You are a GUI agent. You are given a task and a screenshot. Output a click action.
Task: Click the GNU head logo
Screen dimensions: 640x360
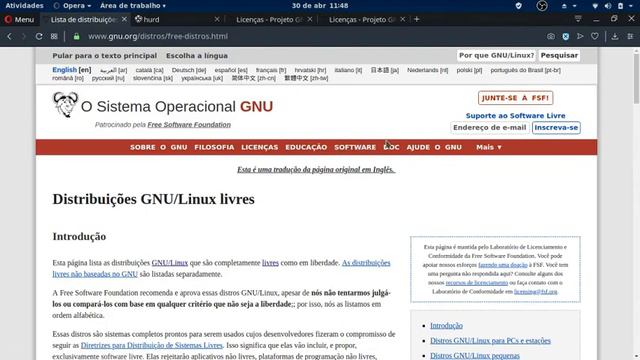pyautogui.click(x=65, y=105)
